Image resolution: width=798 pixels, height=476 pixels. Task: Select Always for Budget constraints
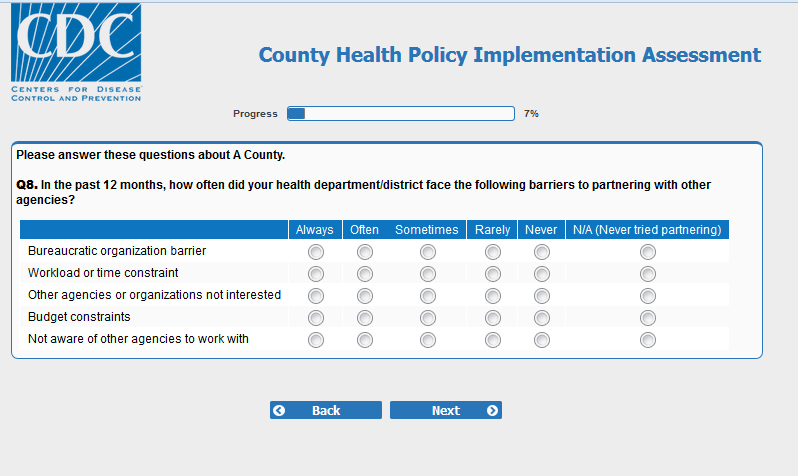pos(316,318)
